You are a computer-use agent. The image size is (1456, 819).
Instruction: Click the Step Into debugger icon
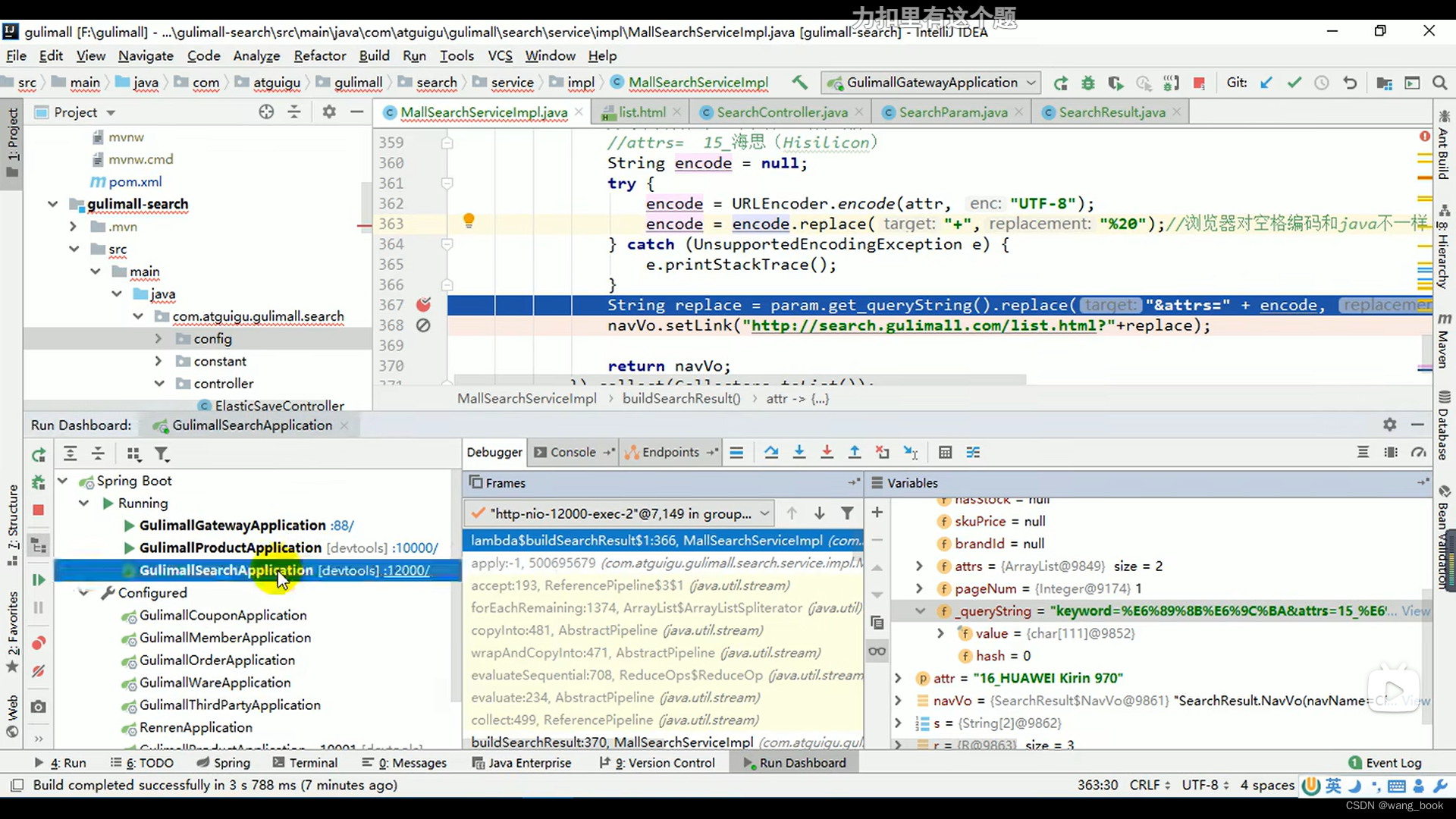click(x=799, y=452)
